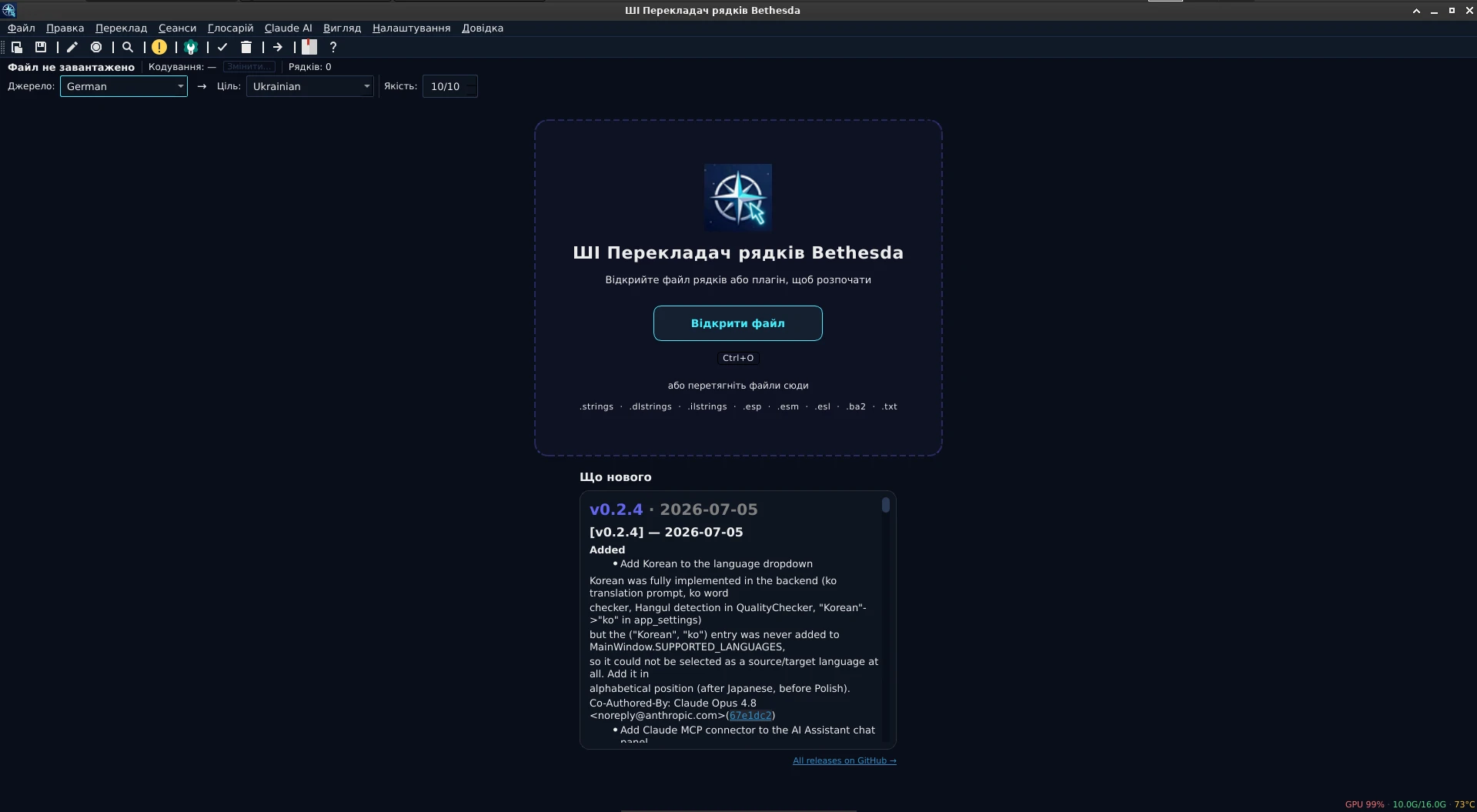Click the green wrench tool icon

tap(191, 47)
